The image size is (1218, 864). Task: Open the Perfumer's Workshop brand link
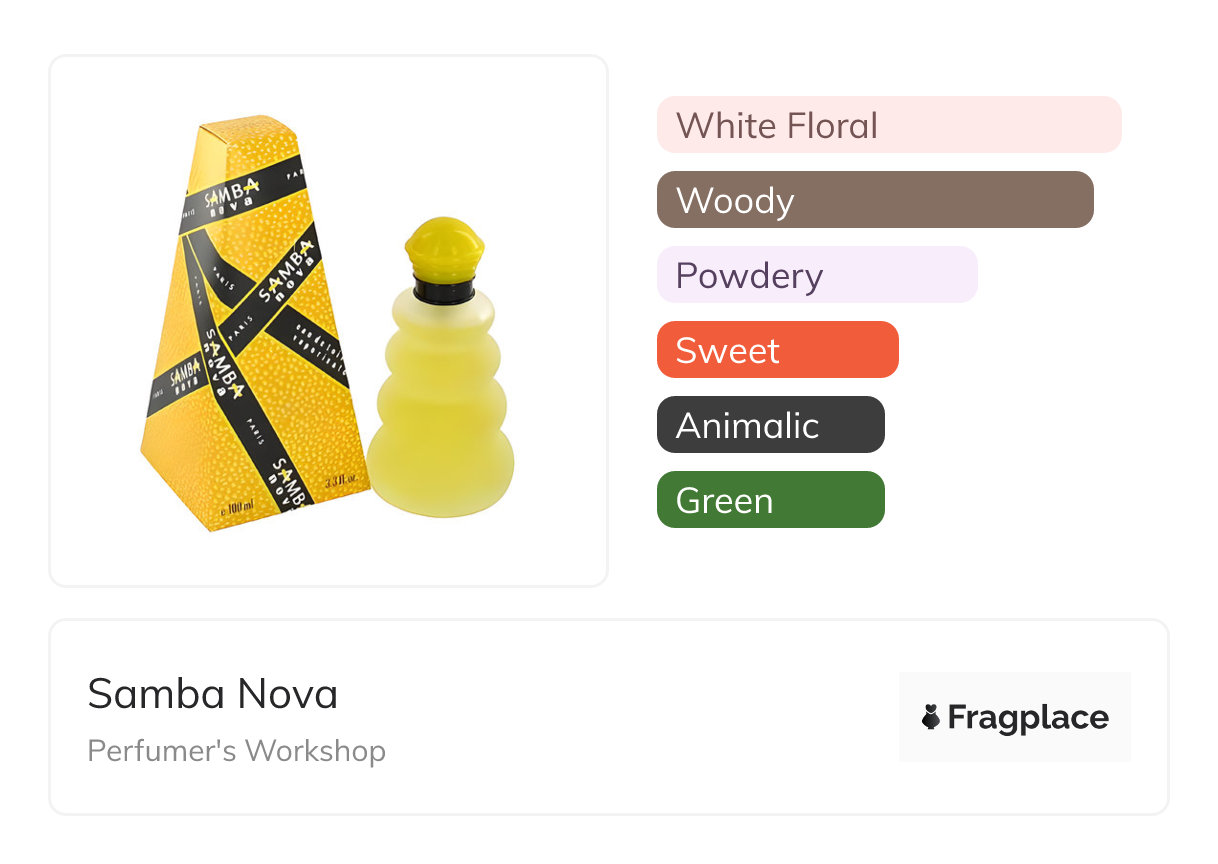click(x=236, y=751)
